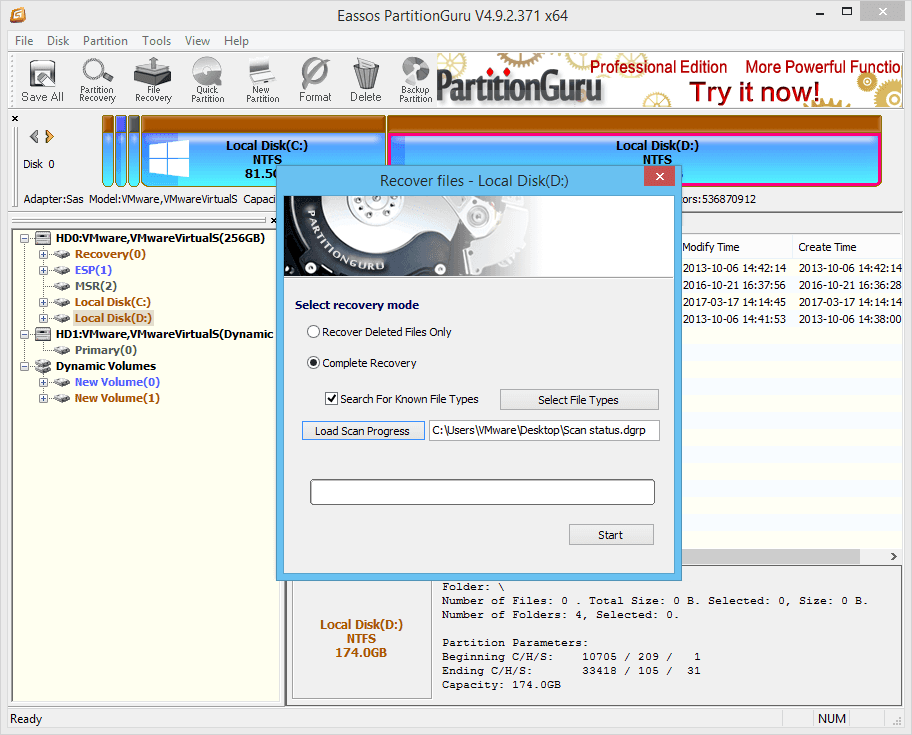Viewport: 912px width, 735px height.
Task: Open the View menu
Action: click(197, 41)
